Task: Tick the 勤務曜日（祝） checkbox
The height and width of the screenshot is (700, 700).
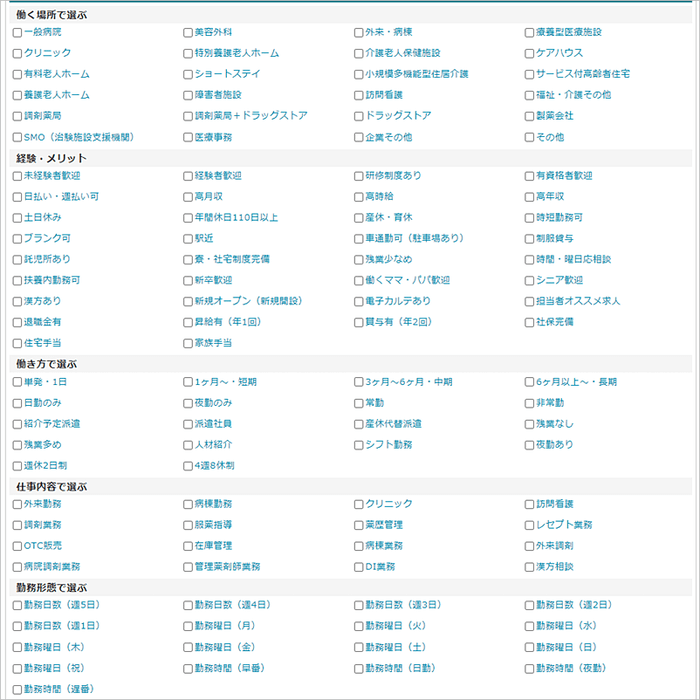Action: (17, 668)
